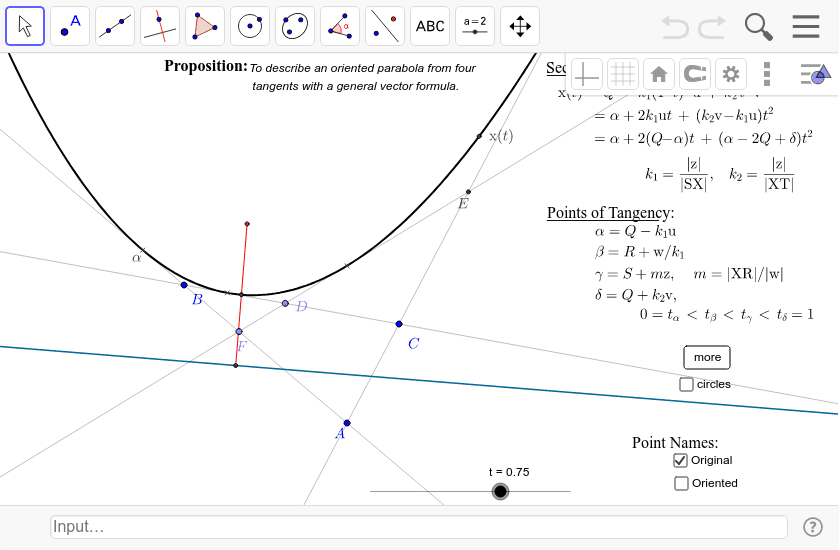The width and height of the screenshot is (840, 550).
Task: Select the Move arrow tool
Action: pyautogui.click(x=25, y=26)
